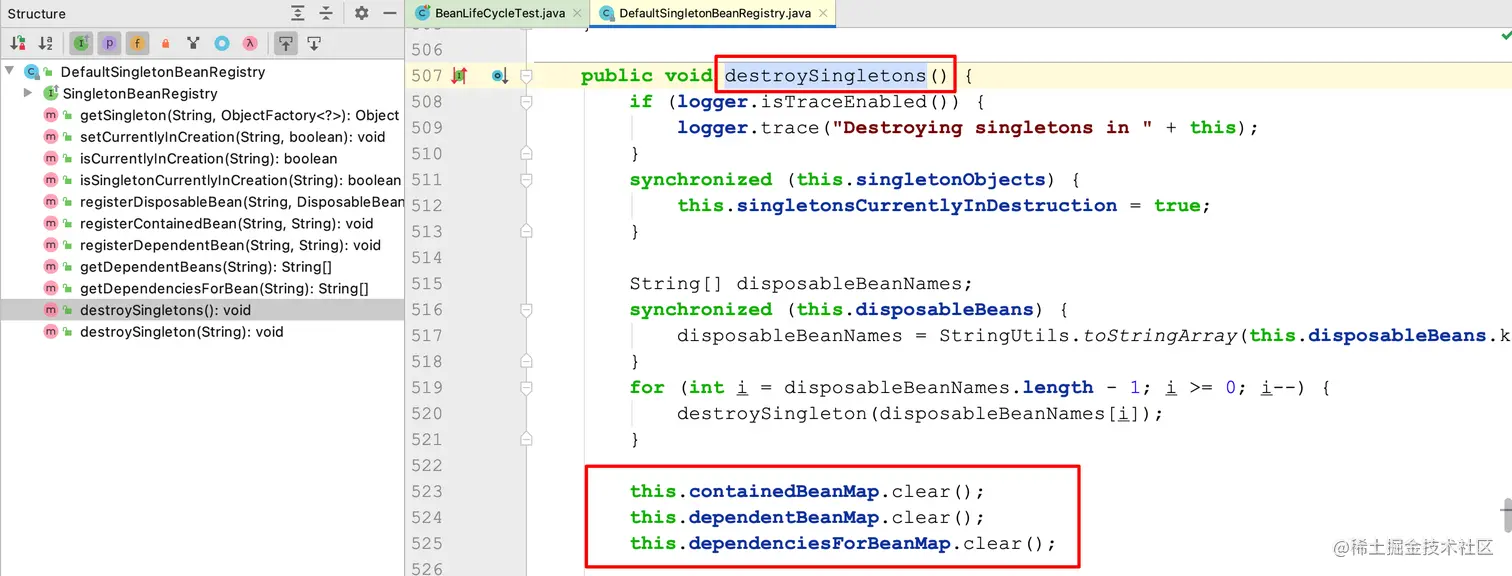
Task: Click disposableBeanNames declaration on line 515
Action: coord(848,284)
